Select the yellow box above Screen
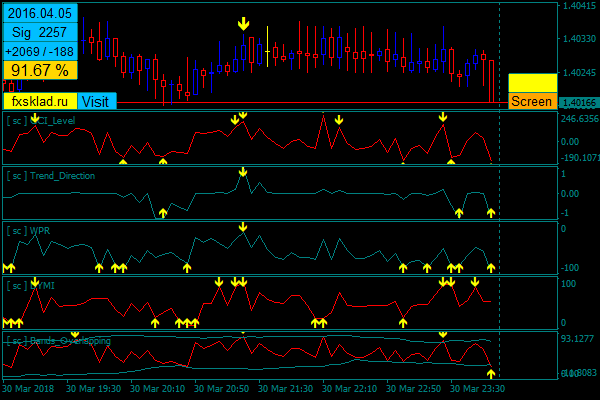This screenshot has width=600, height=400. coord(532,83)
